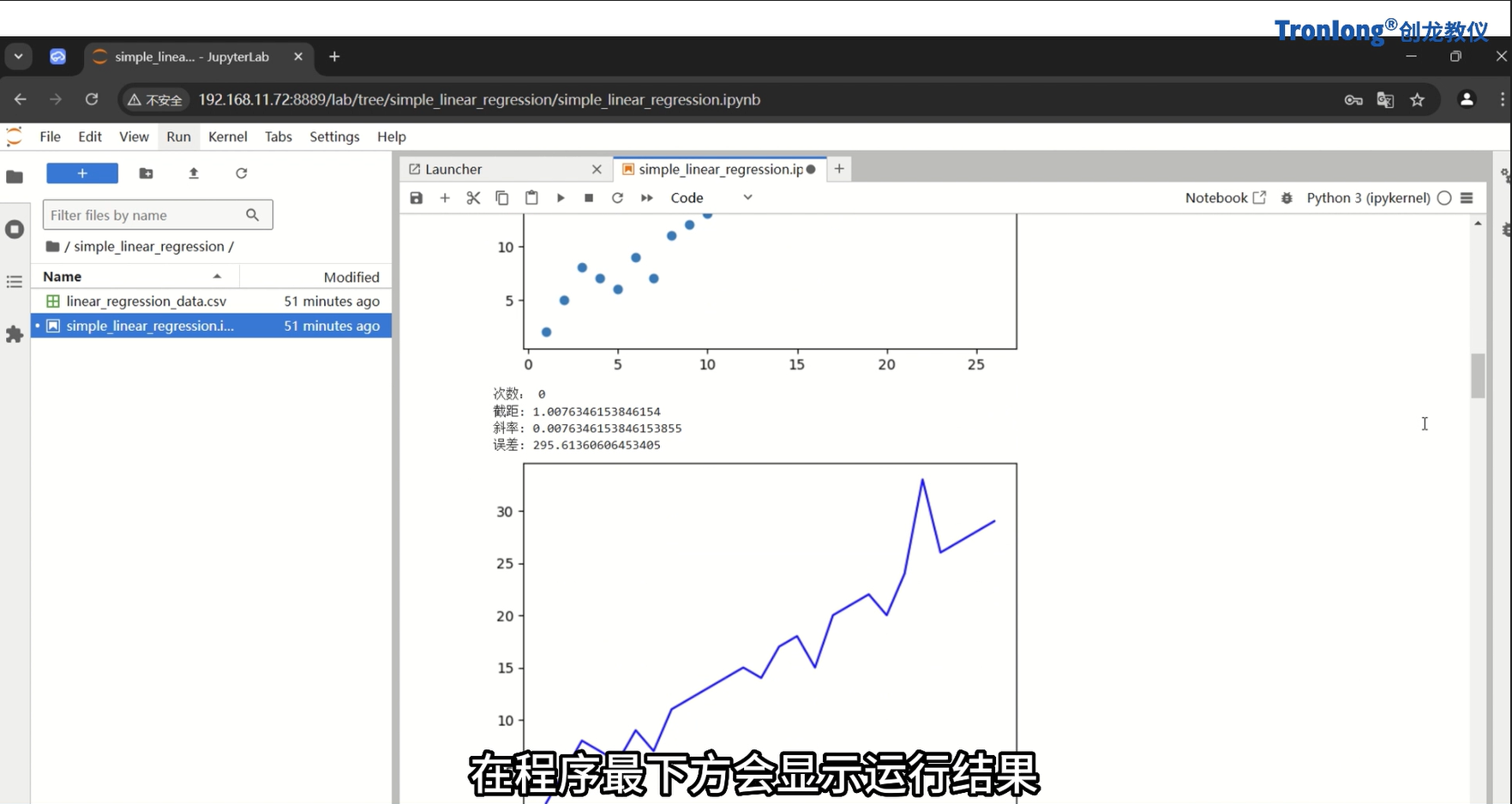Select the simple_linear_regression notebook file row
The width and height of the screenshot is (1512, 804).
(211, 326)
